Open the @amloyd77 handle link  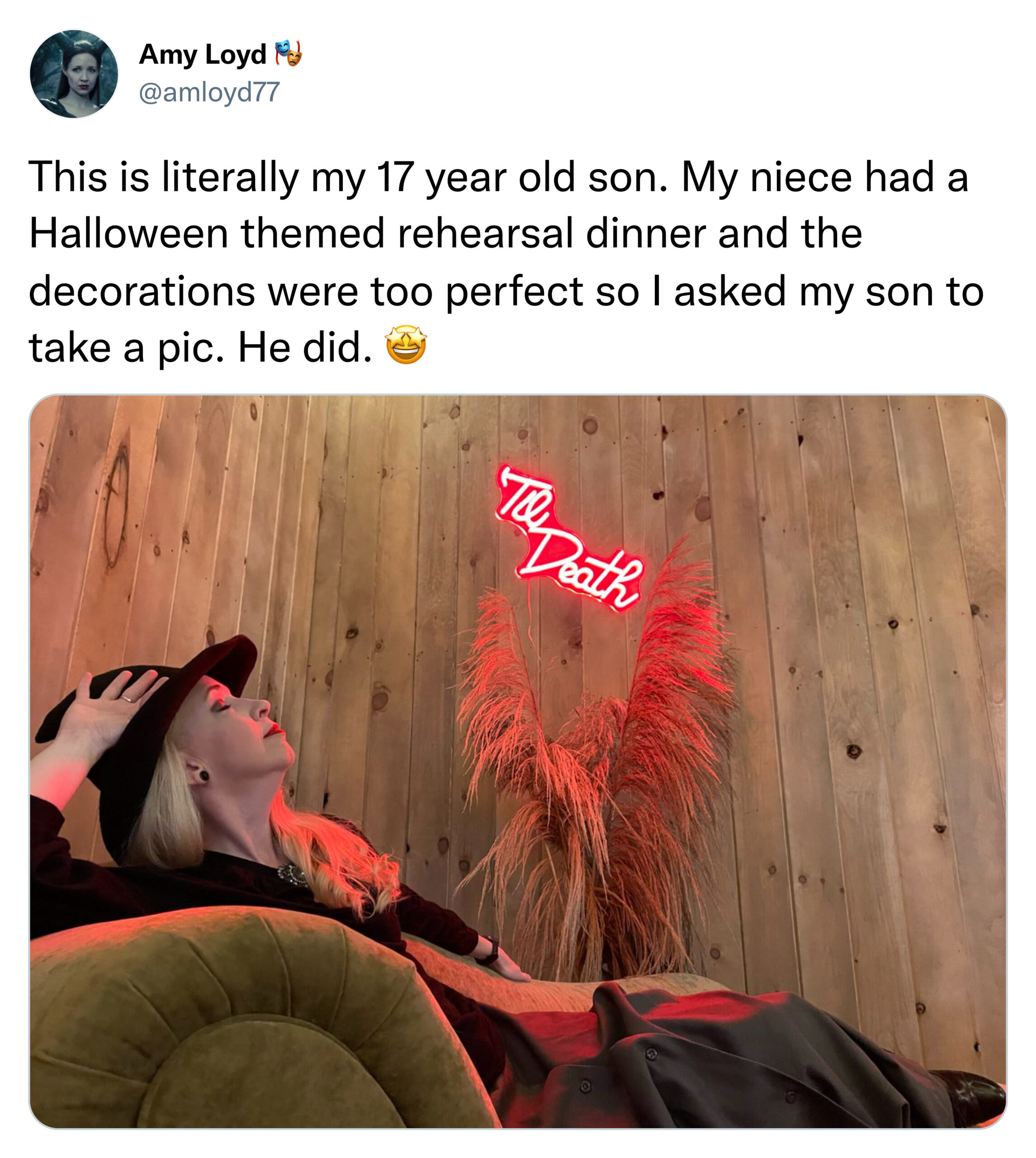click(x=209, y=92)
